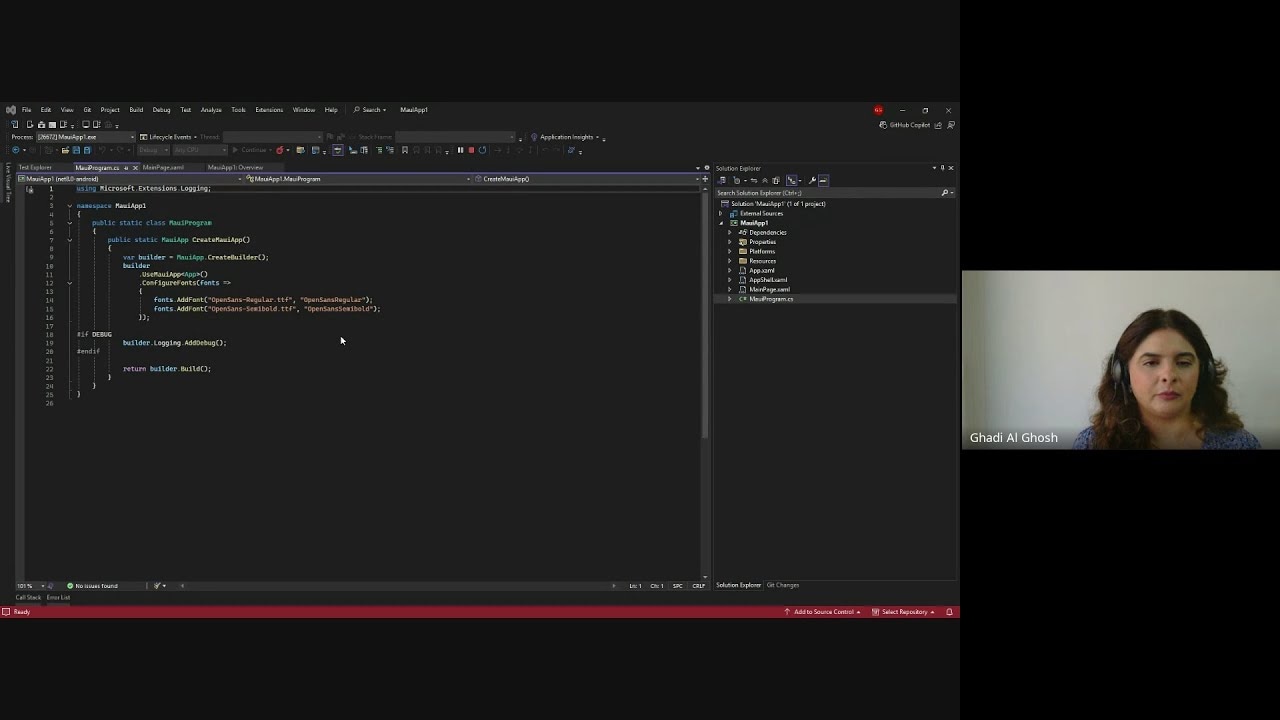
Task: Toggle Show All Files in Solution Explorer
Action: tap(776, 180)
